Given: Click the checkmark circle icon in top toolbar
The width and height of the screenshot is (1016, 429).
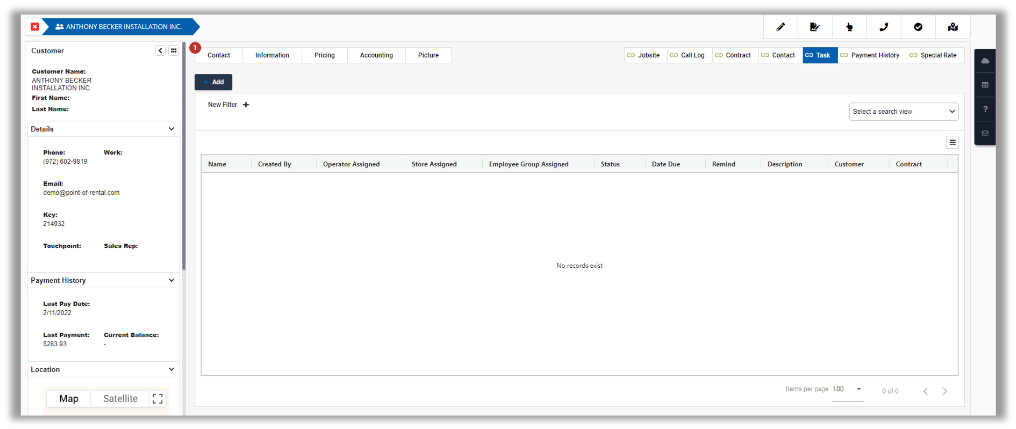Looking at the screenshot, I should pos(918,27).
